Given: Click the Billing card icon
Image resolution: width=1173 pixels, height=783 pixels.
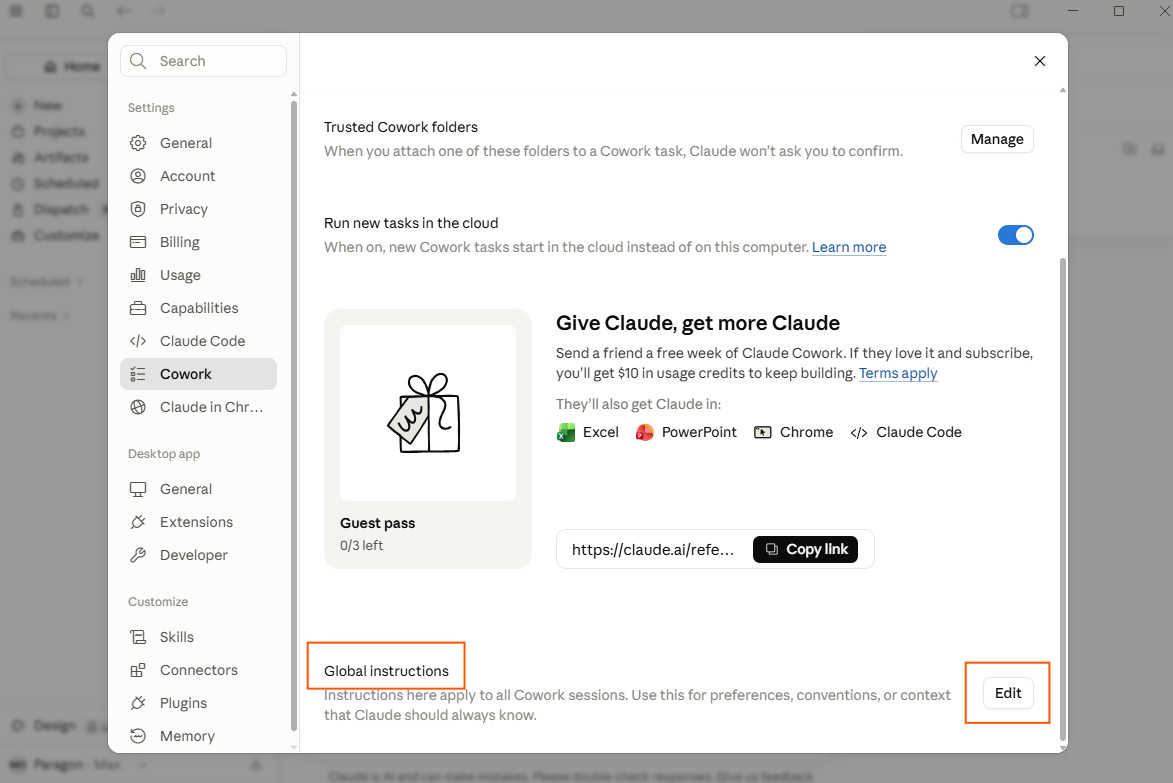Looking at the screenshot, I should coord(138,242).
